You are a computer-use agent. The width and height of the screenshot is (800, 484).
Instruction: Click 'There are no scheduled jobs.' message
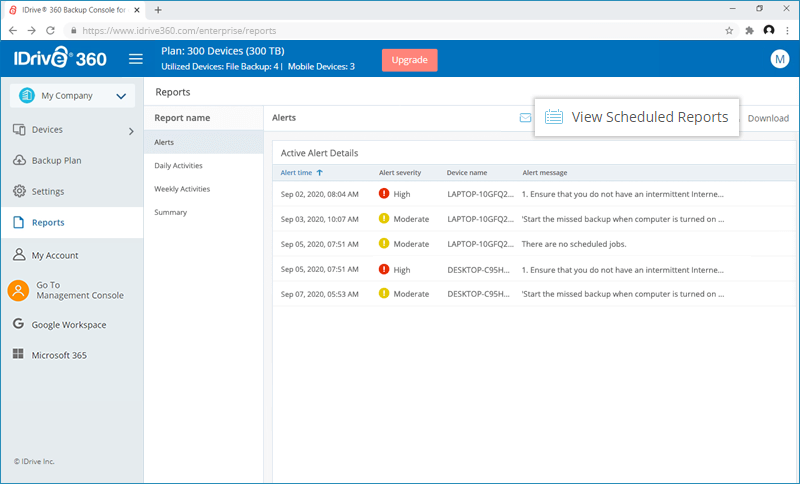(574, 244)
